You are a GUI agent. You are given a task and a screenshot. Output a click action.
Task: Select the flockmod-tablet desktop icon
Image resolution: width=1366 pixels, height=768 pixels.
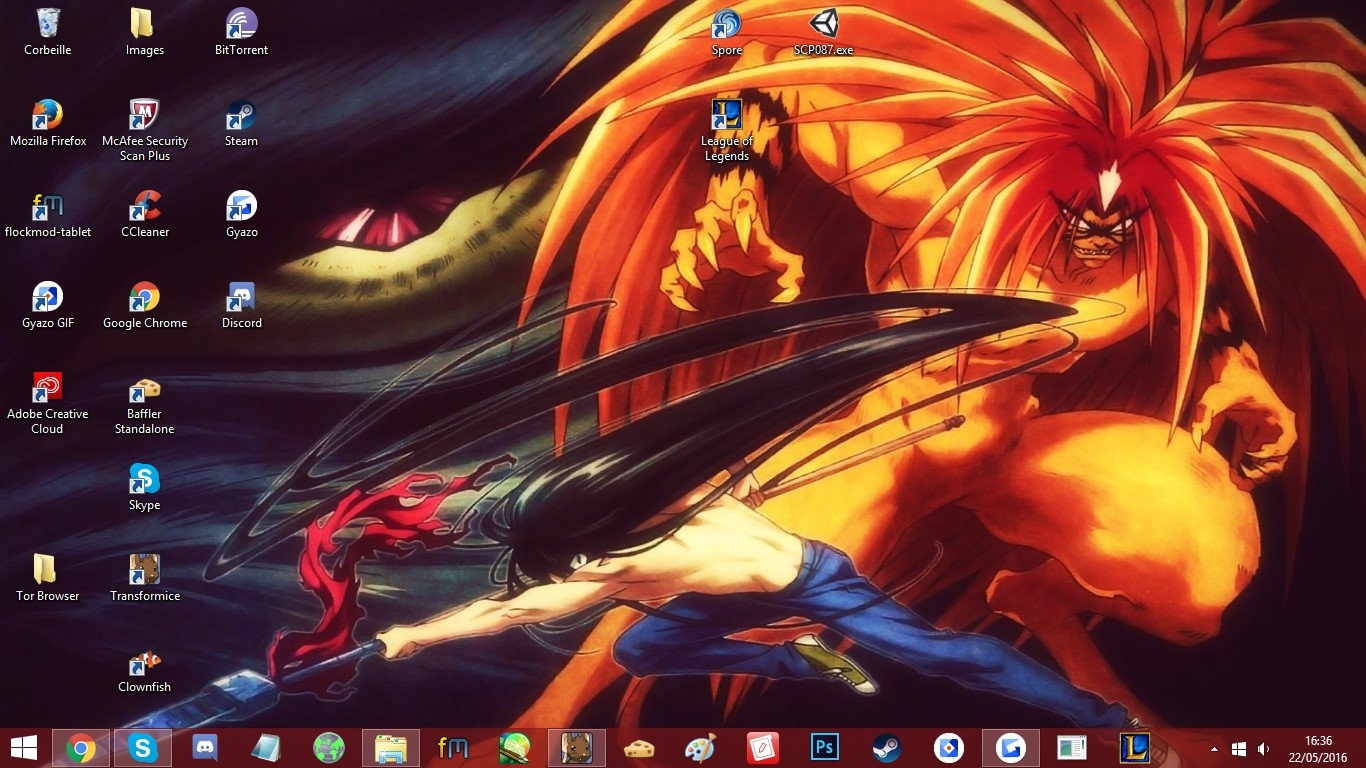click(x=48, y=214)
